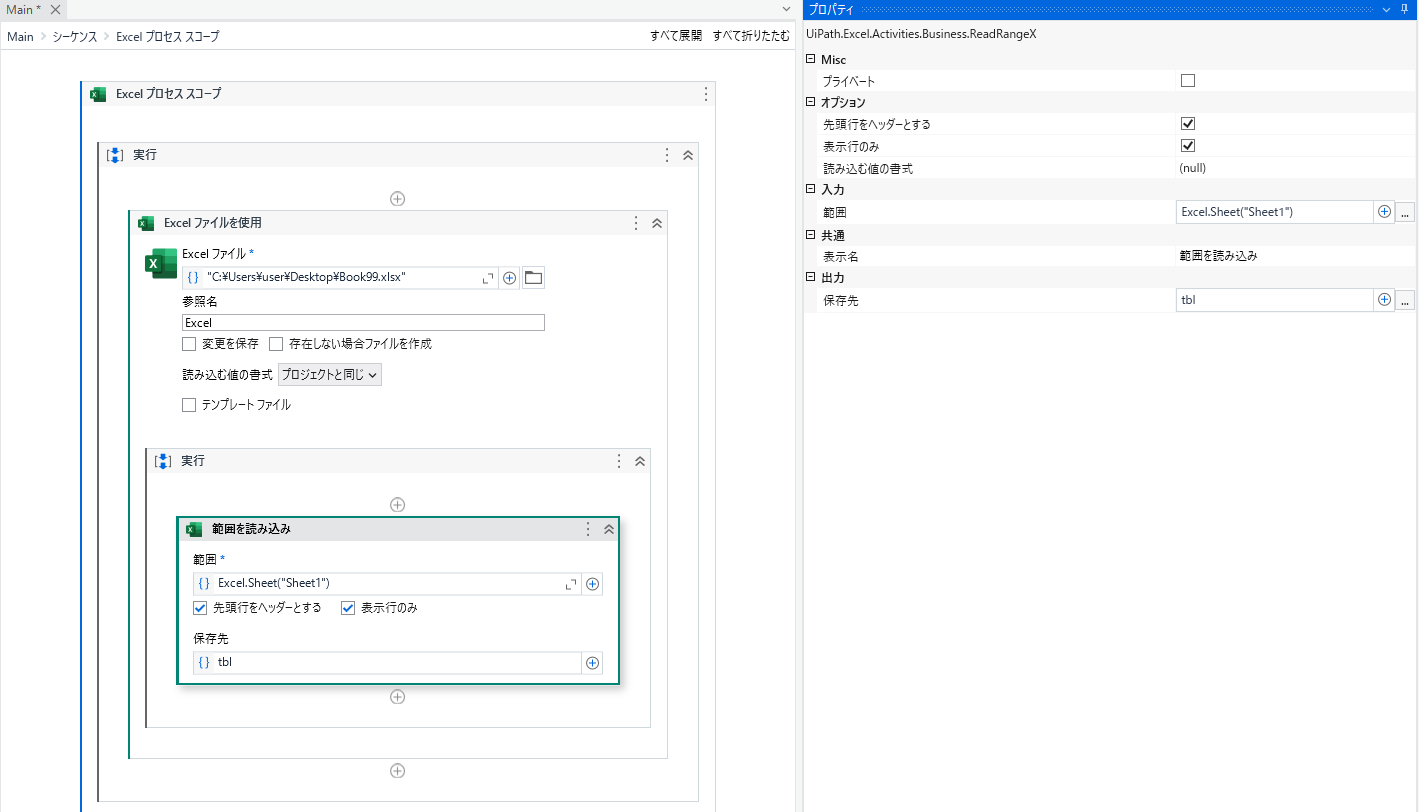
Task: Open options menu of Excel プロセス スコープ
Action: click(706, 94)
